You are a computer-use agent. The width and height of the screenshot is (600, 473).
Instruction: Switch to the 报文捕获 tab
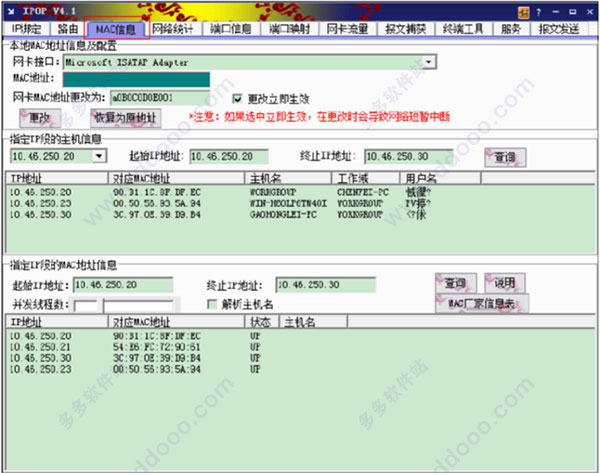point(406,29)
